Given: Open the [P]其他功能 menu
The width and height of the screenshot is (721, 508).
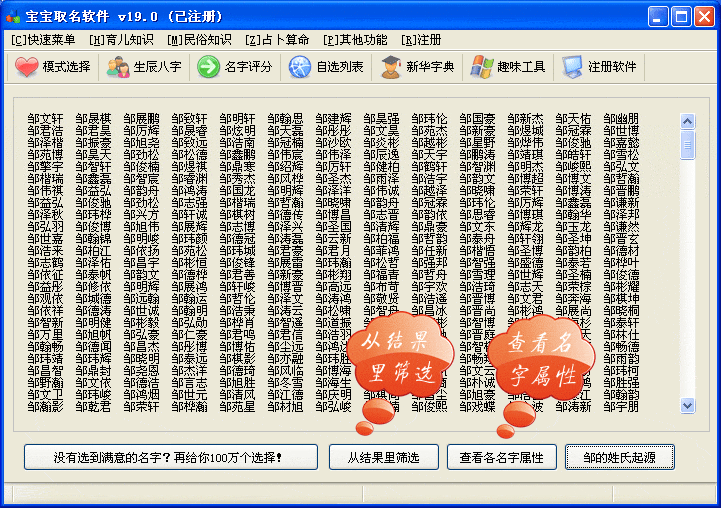Looking at the screenshot, I should point(355,40).
